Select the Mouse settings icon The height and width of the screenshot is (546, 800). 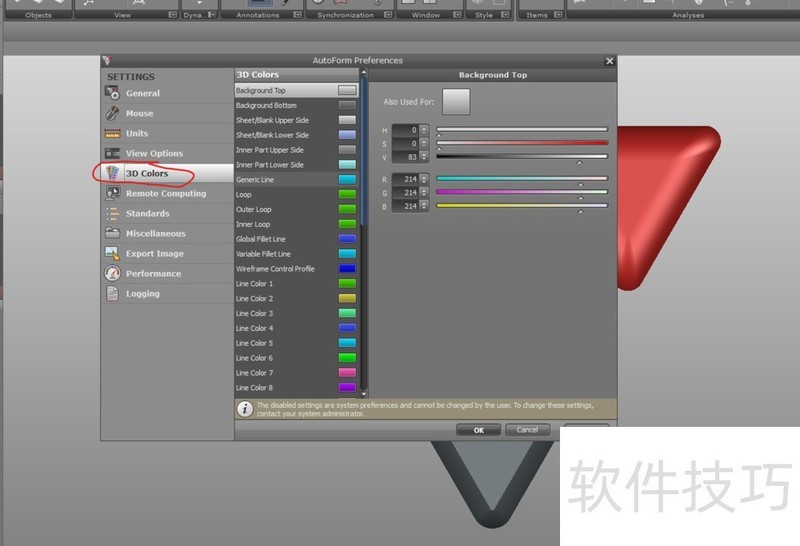click(x=112, y=113)
